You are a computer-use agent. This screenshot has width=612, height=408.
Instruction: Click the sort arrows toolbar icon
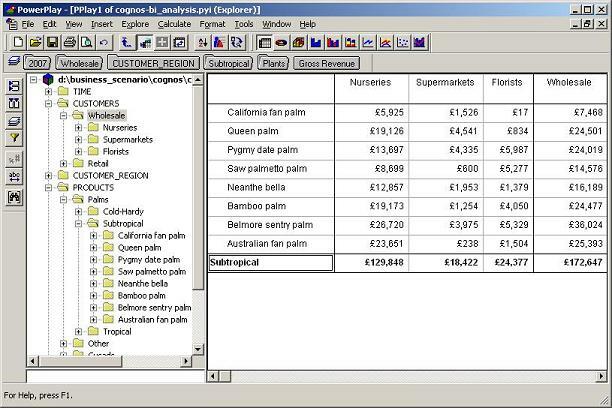(202, 42)
